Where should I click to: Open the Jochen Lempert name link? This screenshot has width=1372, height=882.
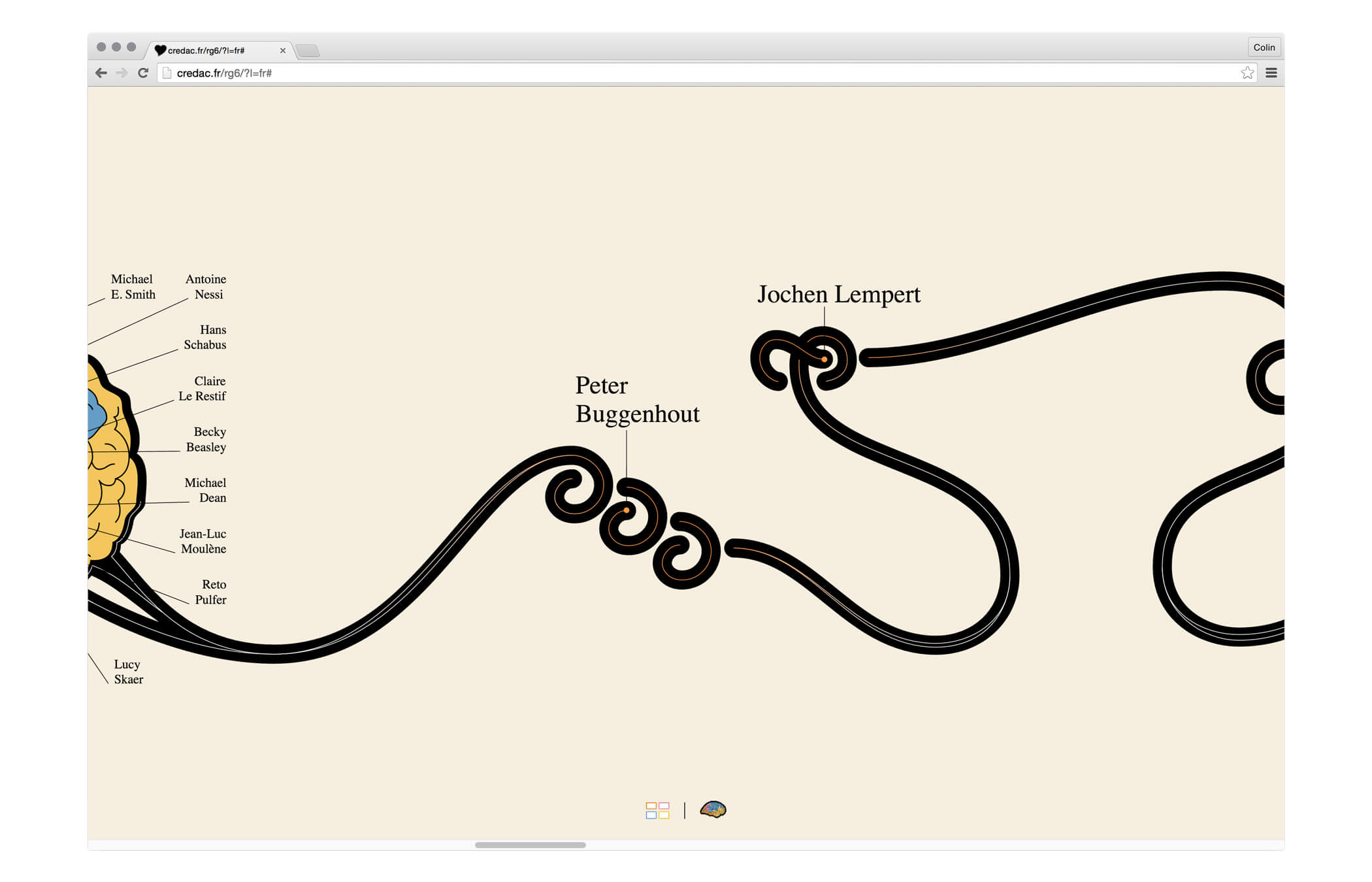tap(838, 295)
